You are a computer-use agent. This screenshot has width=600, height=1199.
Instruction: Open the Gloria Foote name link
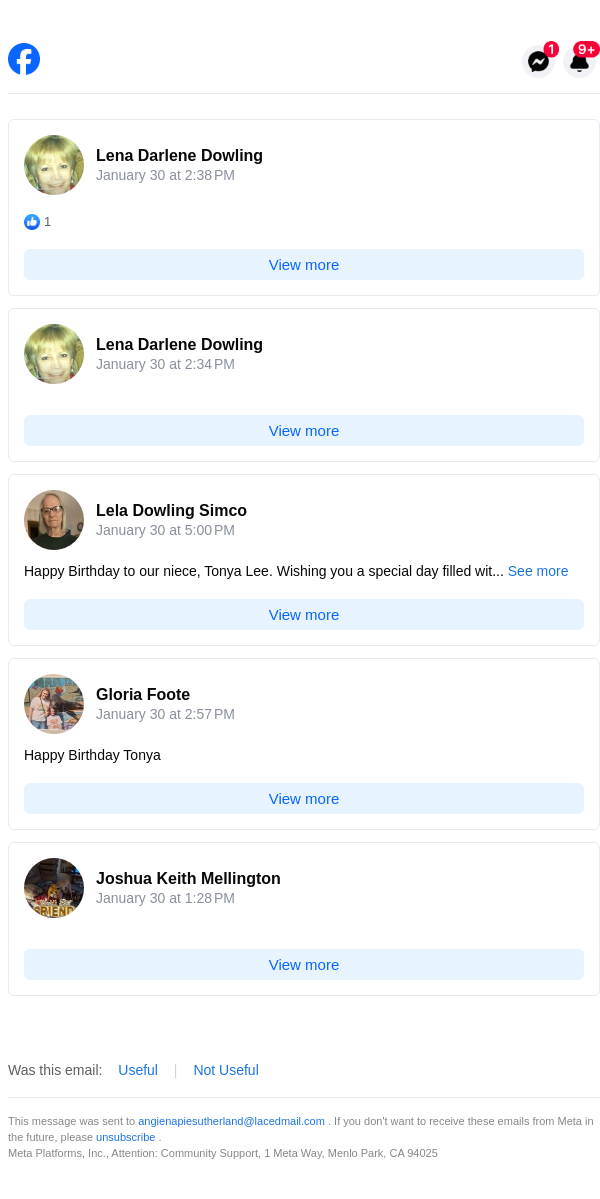click(143, 694)
